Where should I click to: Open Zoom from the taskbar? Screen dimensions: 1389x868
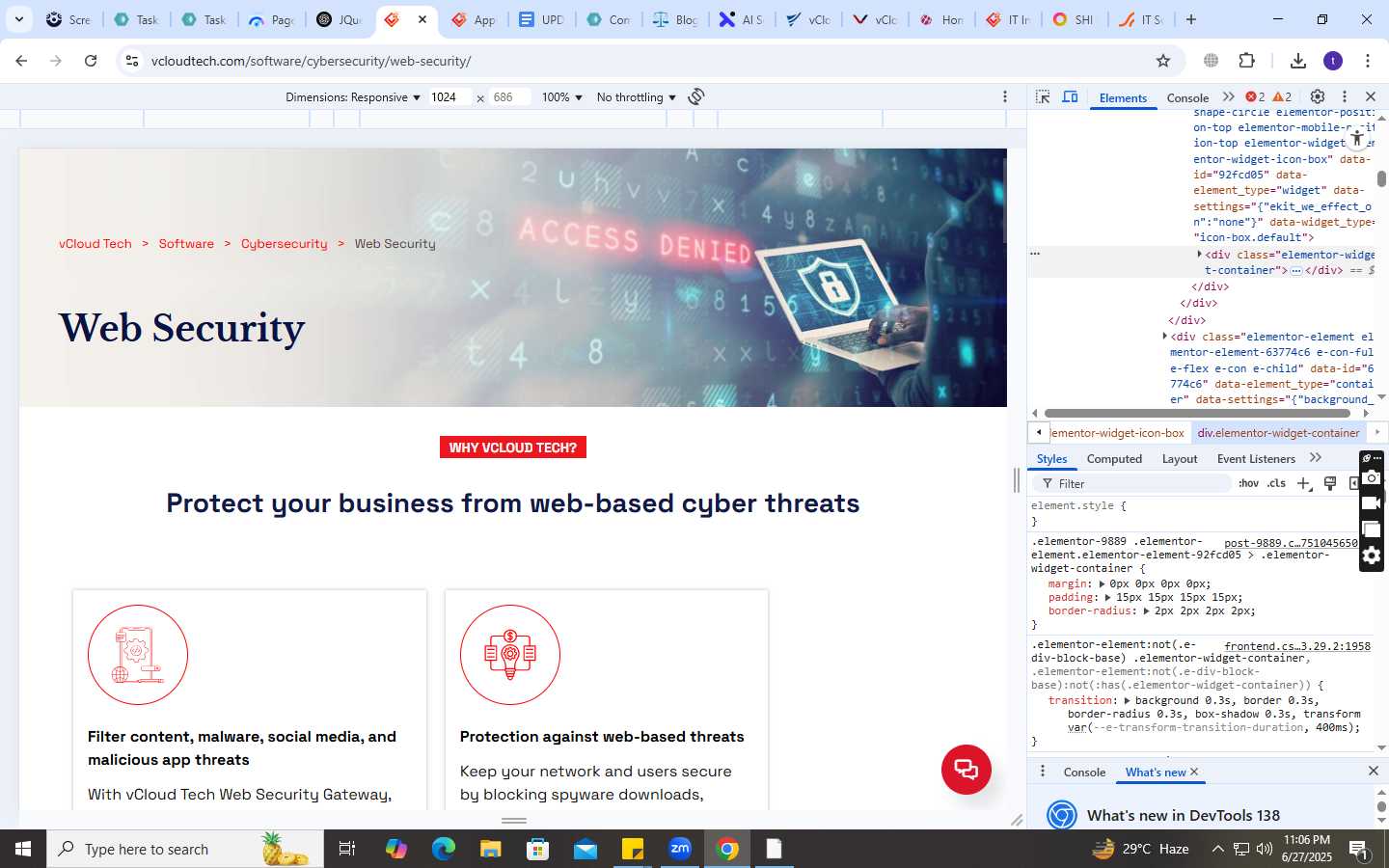pos(680,849)
